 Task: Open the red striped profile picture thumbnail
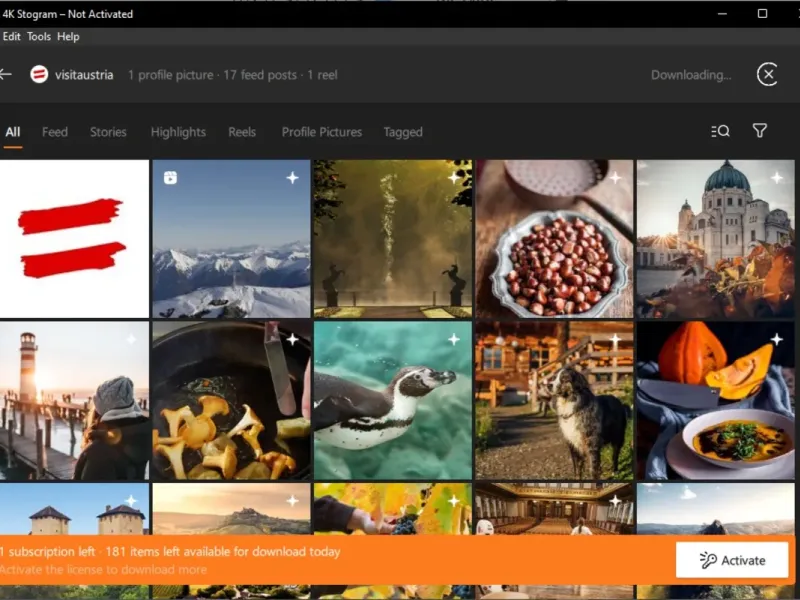point(74,239)
